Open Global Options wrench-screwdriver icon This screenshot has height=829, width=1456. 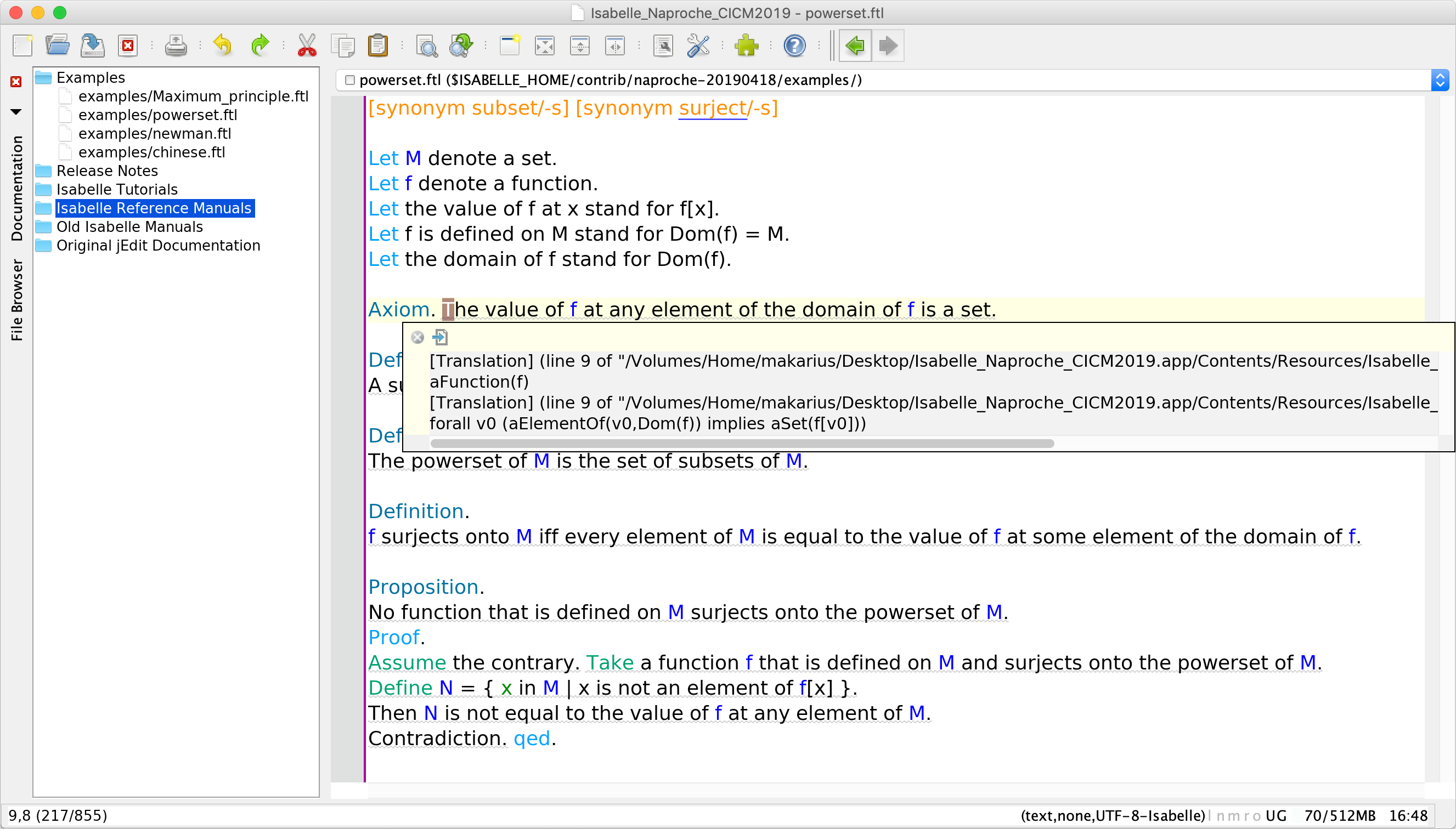point(698,45)
